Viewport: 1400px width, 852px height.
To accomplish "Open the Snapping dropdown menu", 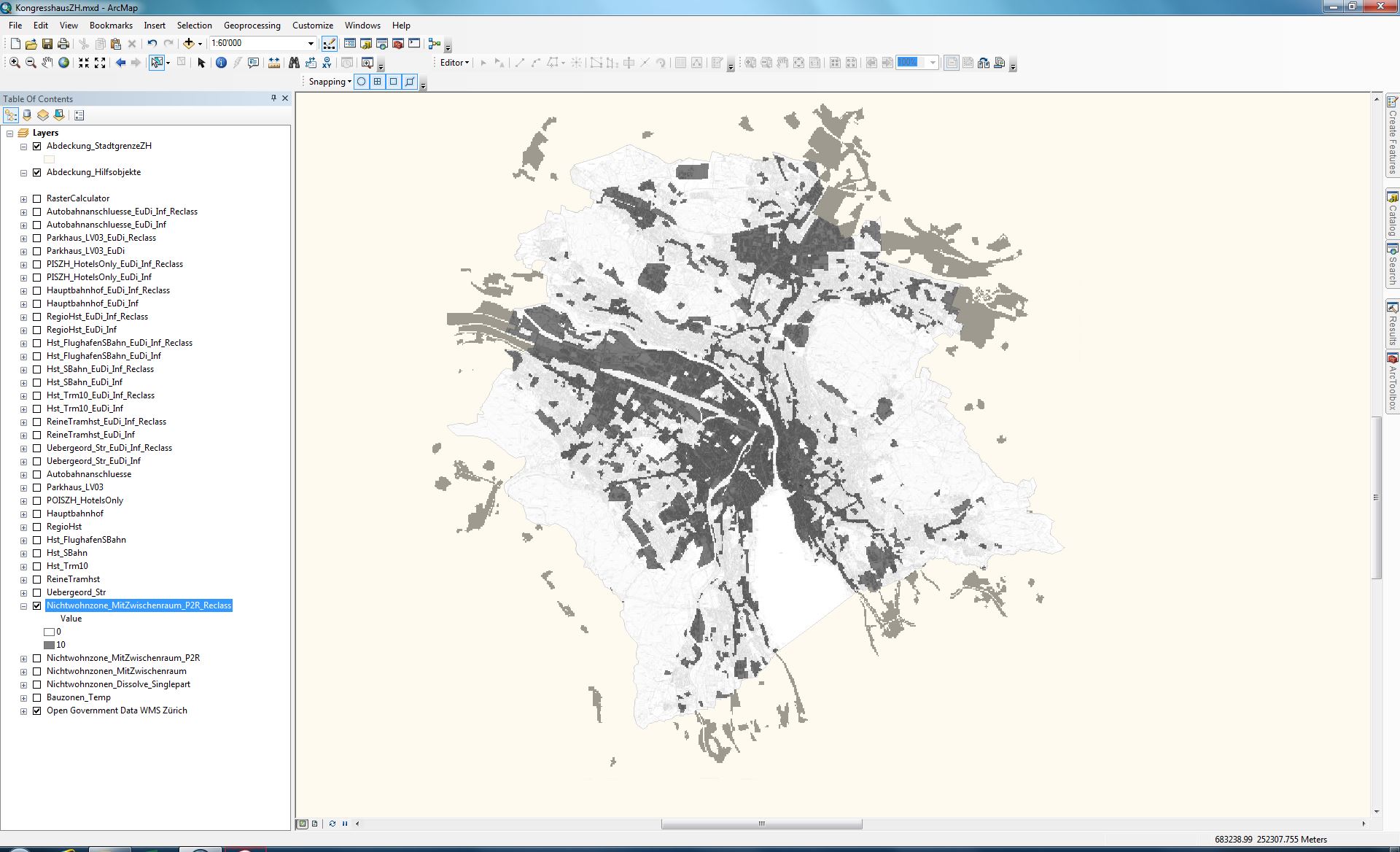I will click(330, 82).
